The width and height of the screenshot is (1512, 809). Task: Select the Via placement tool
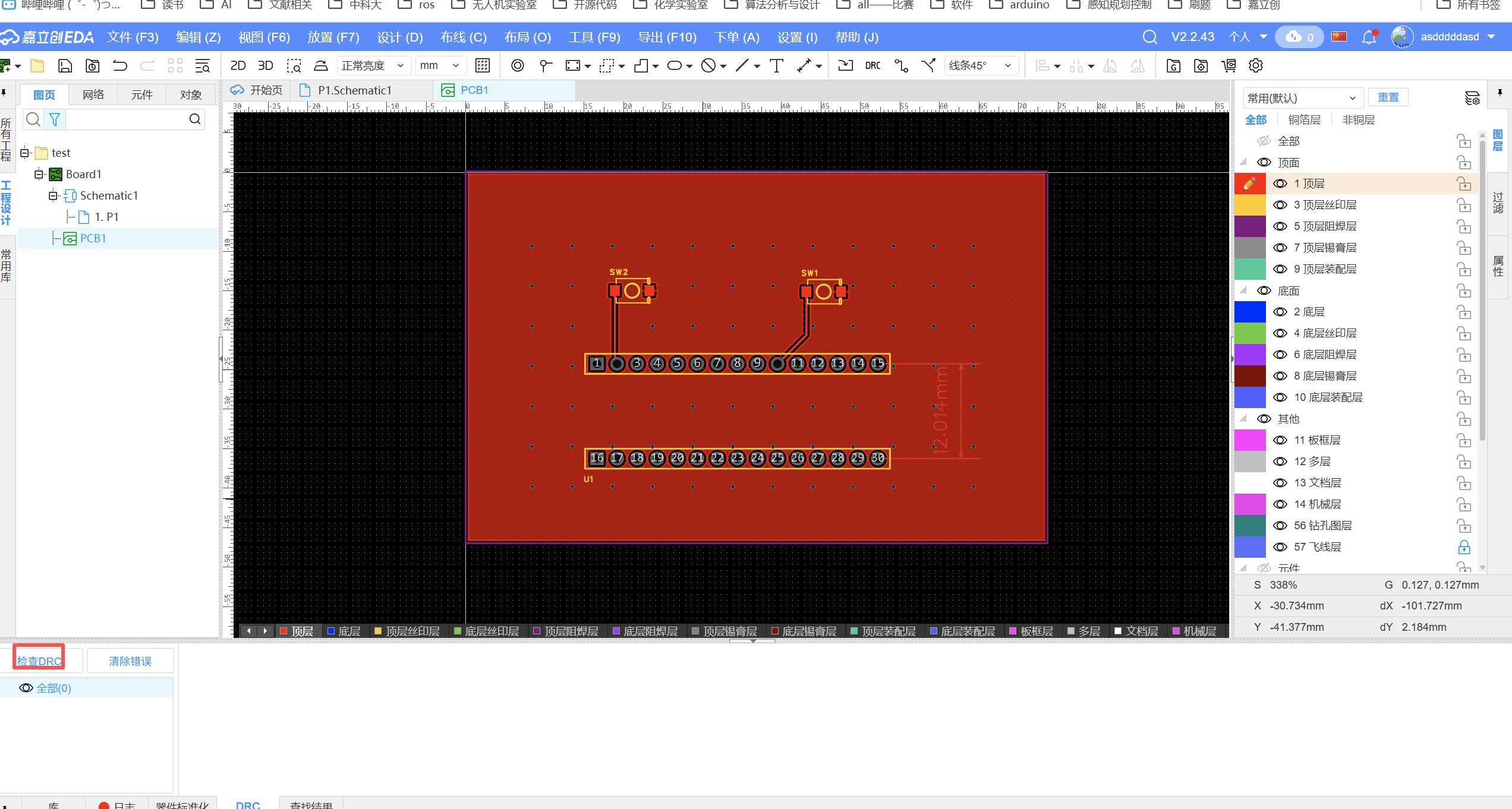click(518, 65)
